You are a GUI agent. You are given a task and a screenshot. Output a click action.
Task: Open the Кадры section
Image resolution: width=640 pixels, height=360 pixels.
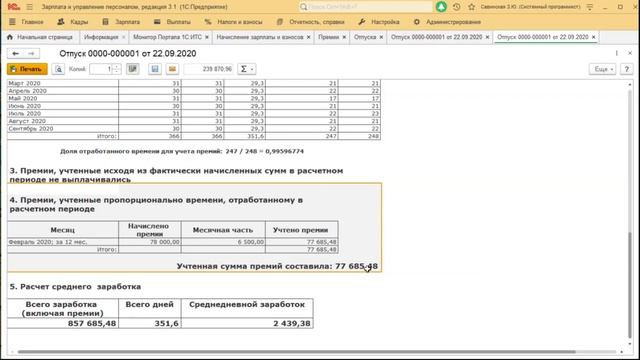73,22
